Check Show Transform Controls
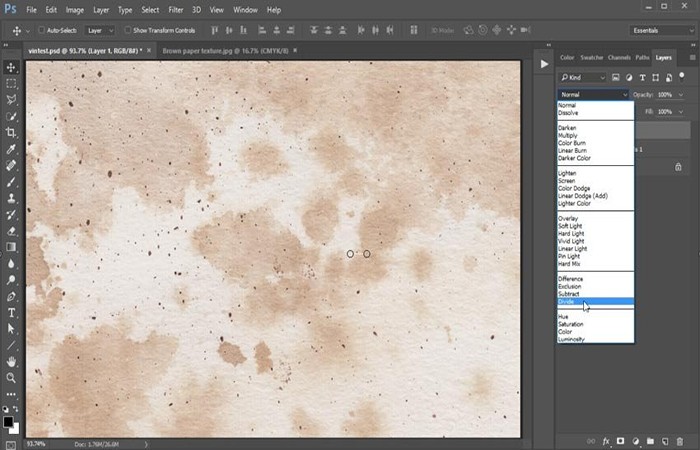This screenshot has width=700, height=450. 128,30
